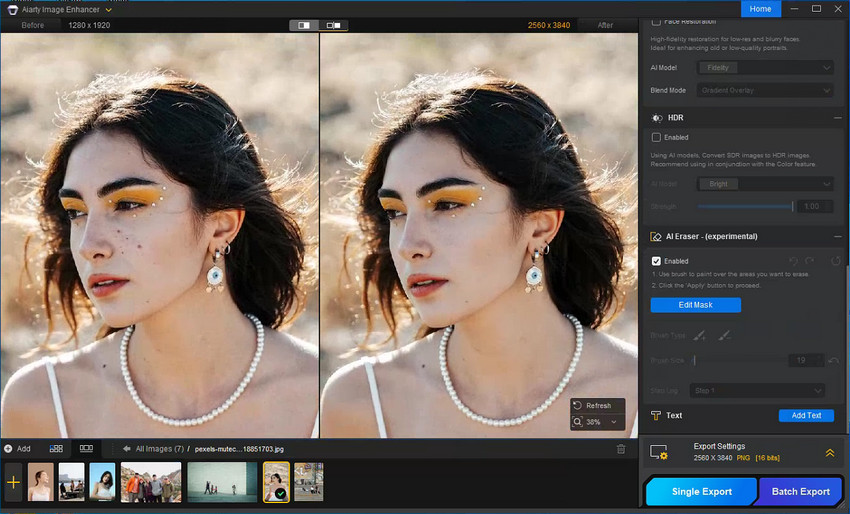
Task: Select the add brush type icon
Action: point(699,336)
